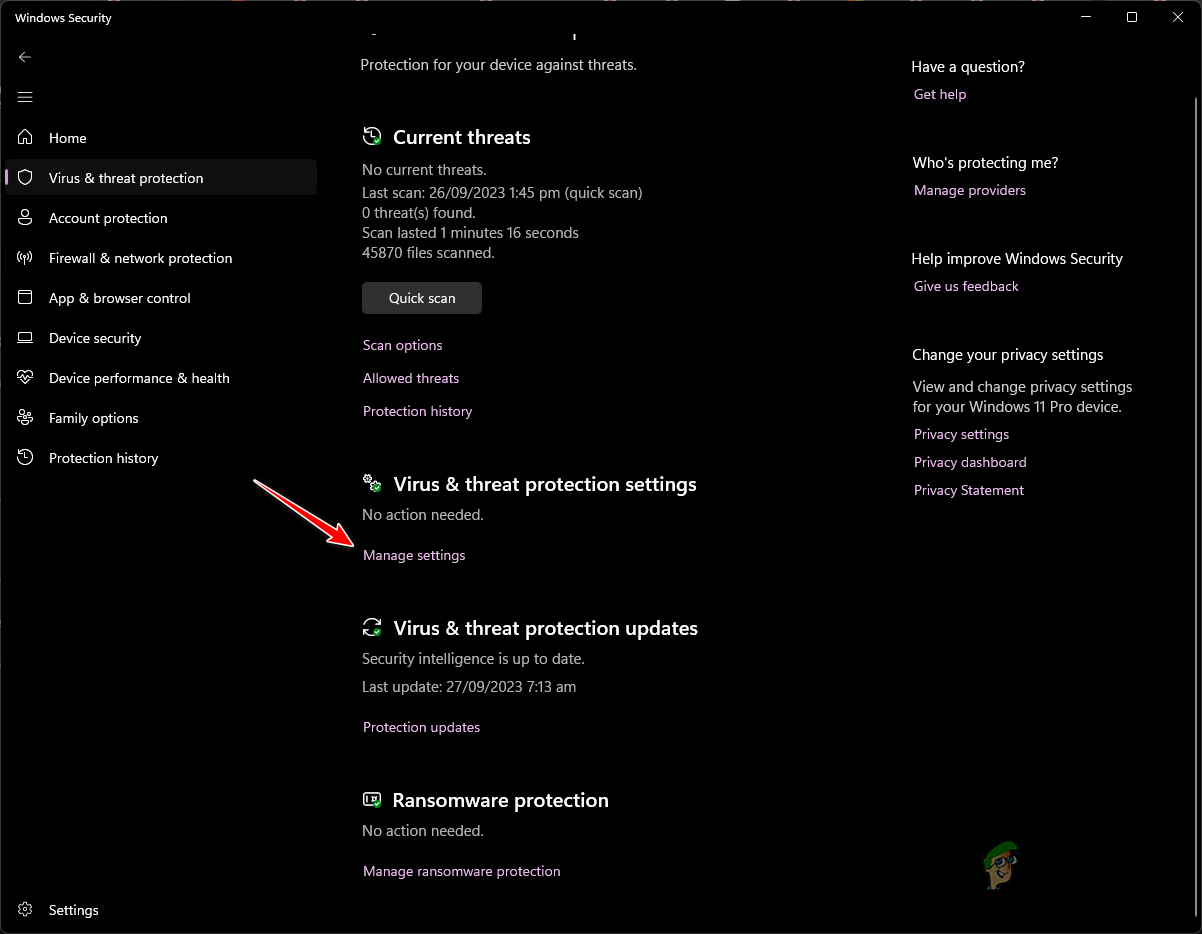Screen dimensions: 1202x934
Task: Click Give us feedback
Action: [965, 286]
